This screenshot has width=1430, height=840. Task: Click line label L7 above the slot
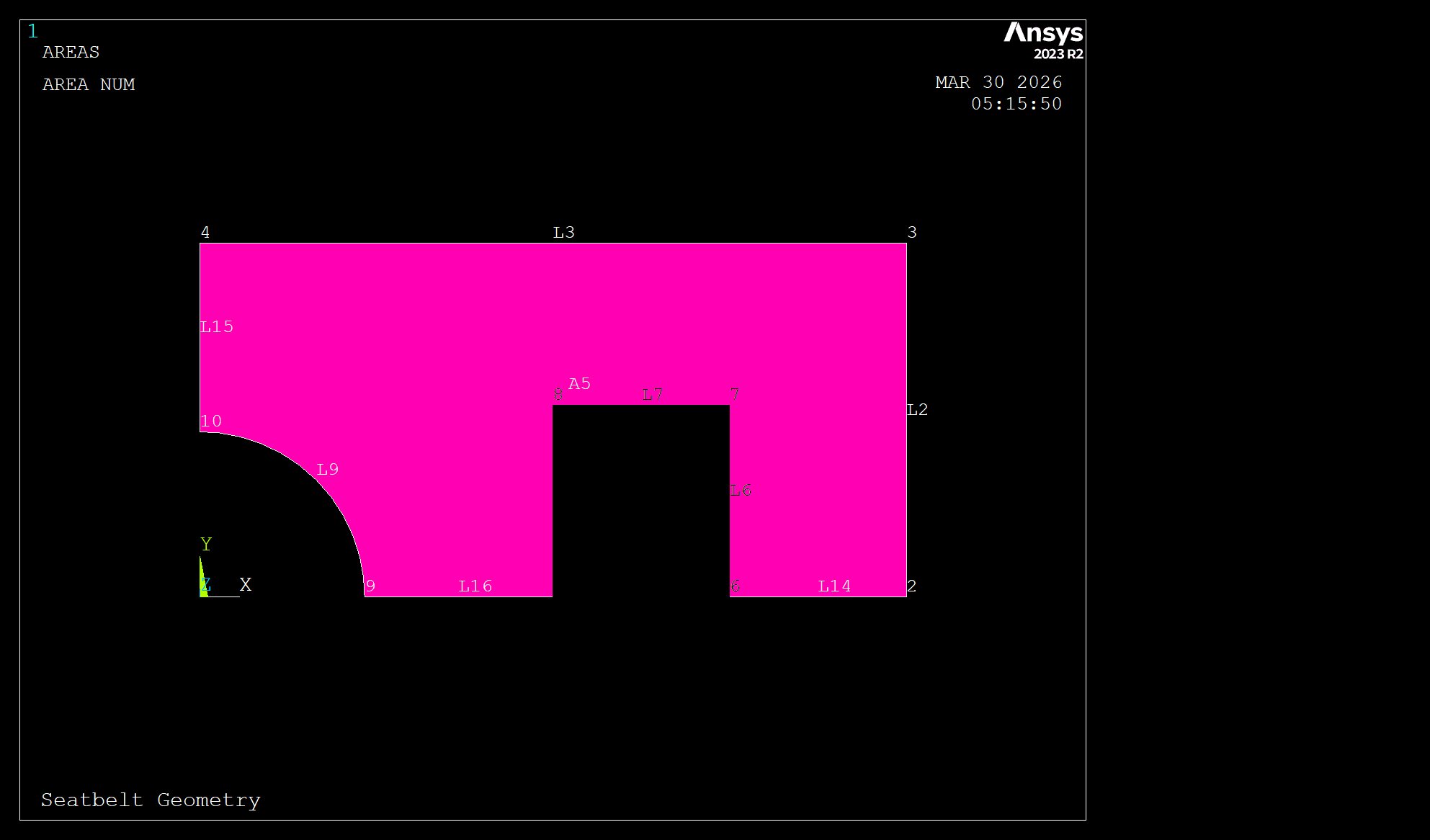(652, 394)
